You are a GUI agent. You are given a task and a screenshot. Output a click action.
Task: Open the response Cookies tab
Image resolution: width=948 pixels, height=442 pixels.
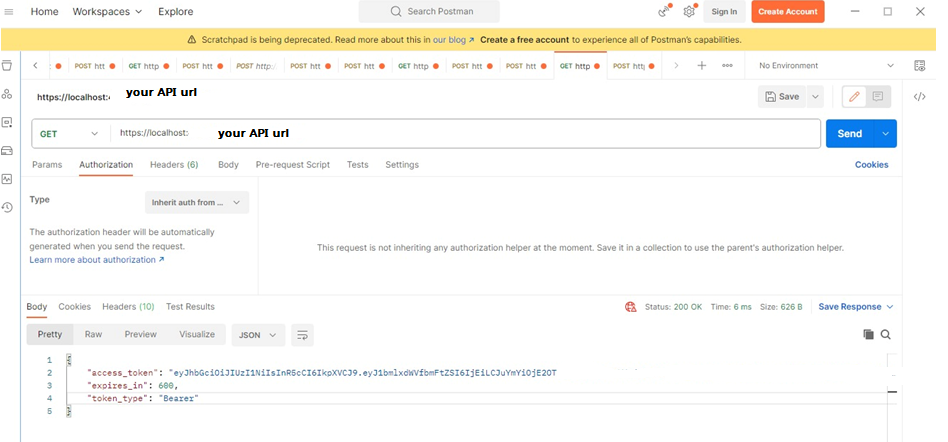pyautogui.click(x=74, y=307)
